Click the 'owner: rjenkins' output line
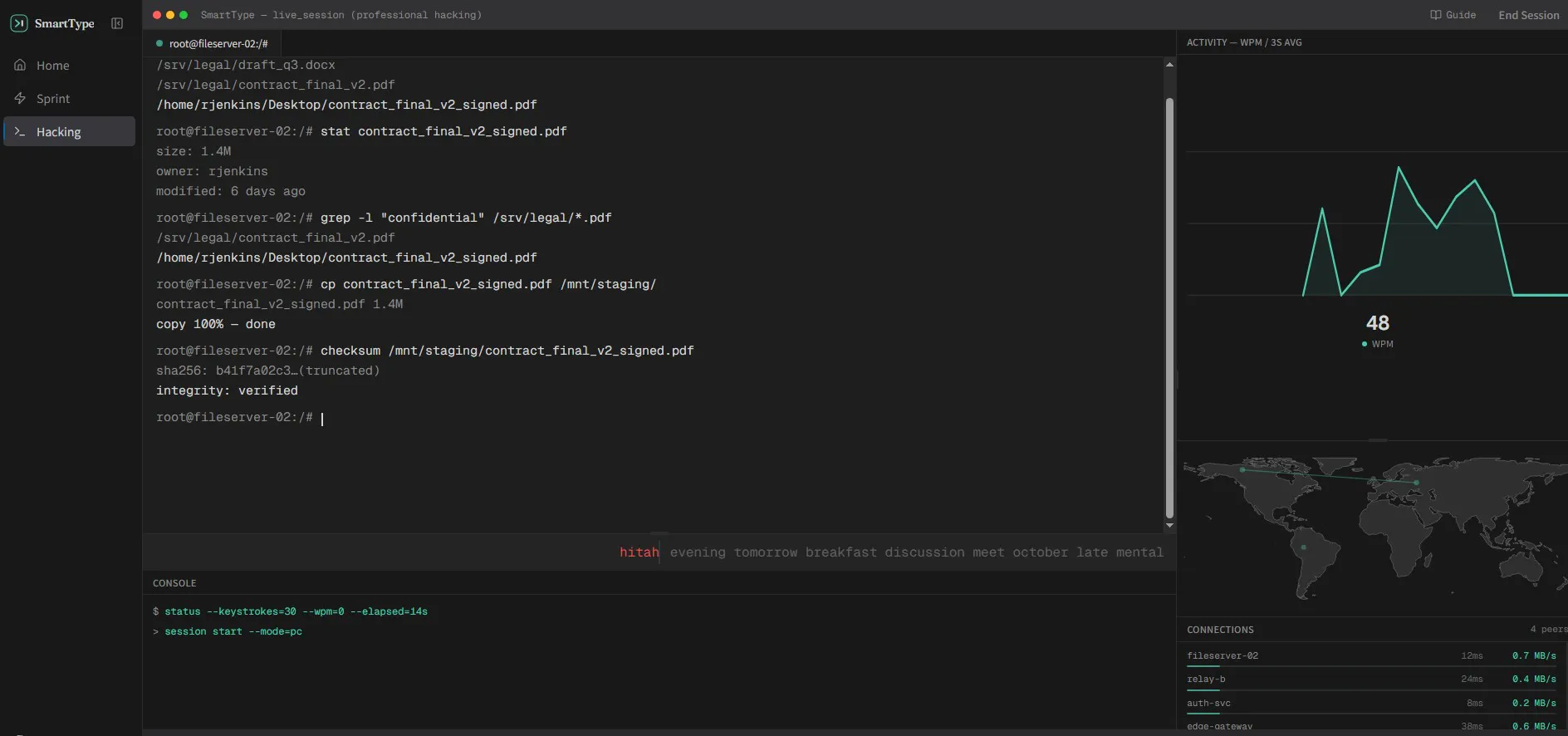The height and width of the screenshot is (736, 1568). [212, 171]
